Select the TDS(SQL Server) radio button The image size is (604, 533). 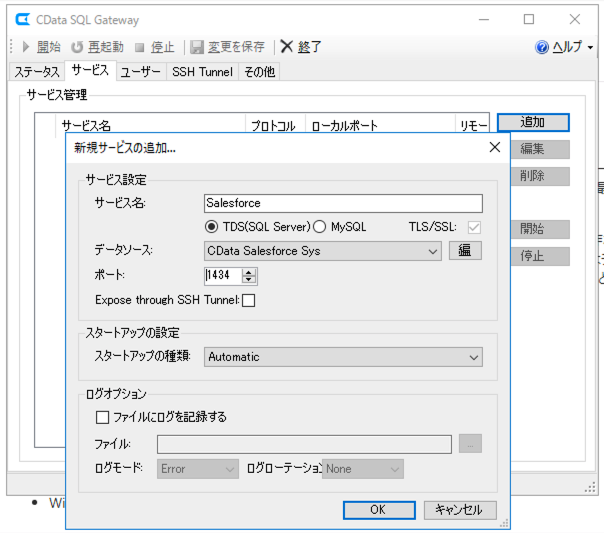211,227
